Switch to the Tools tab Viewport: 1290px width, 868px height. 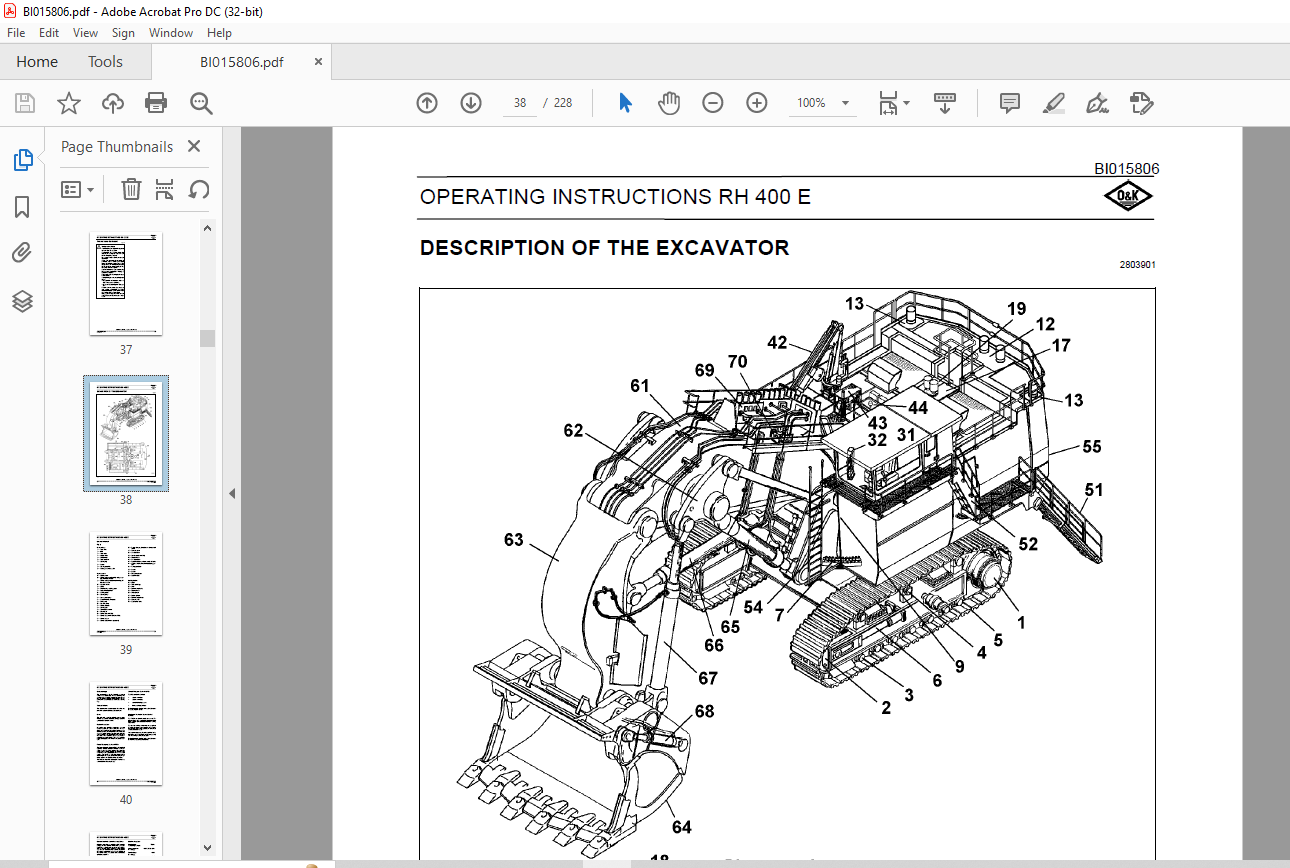tap(105, 61)
